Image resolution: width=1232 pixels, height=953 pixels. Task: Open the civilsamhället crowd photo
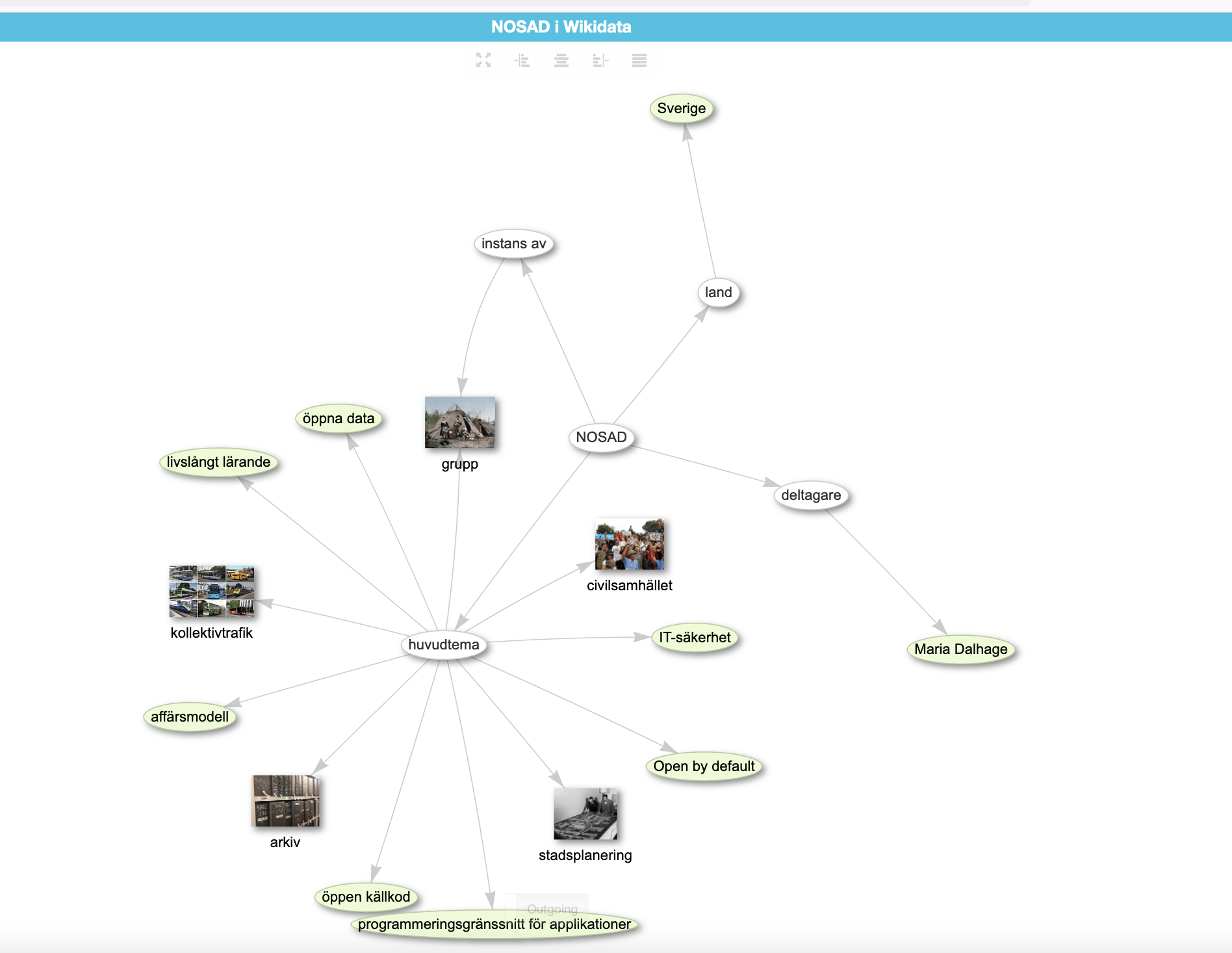click(630, 545)
